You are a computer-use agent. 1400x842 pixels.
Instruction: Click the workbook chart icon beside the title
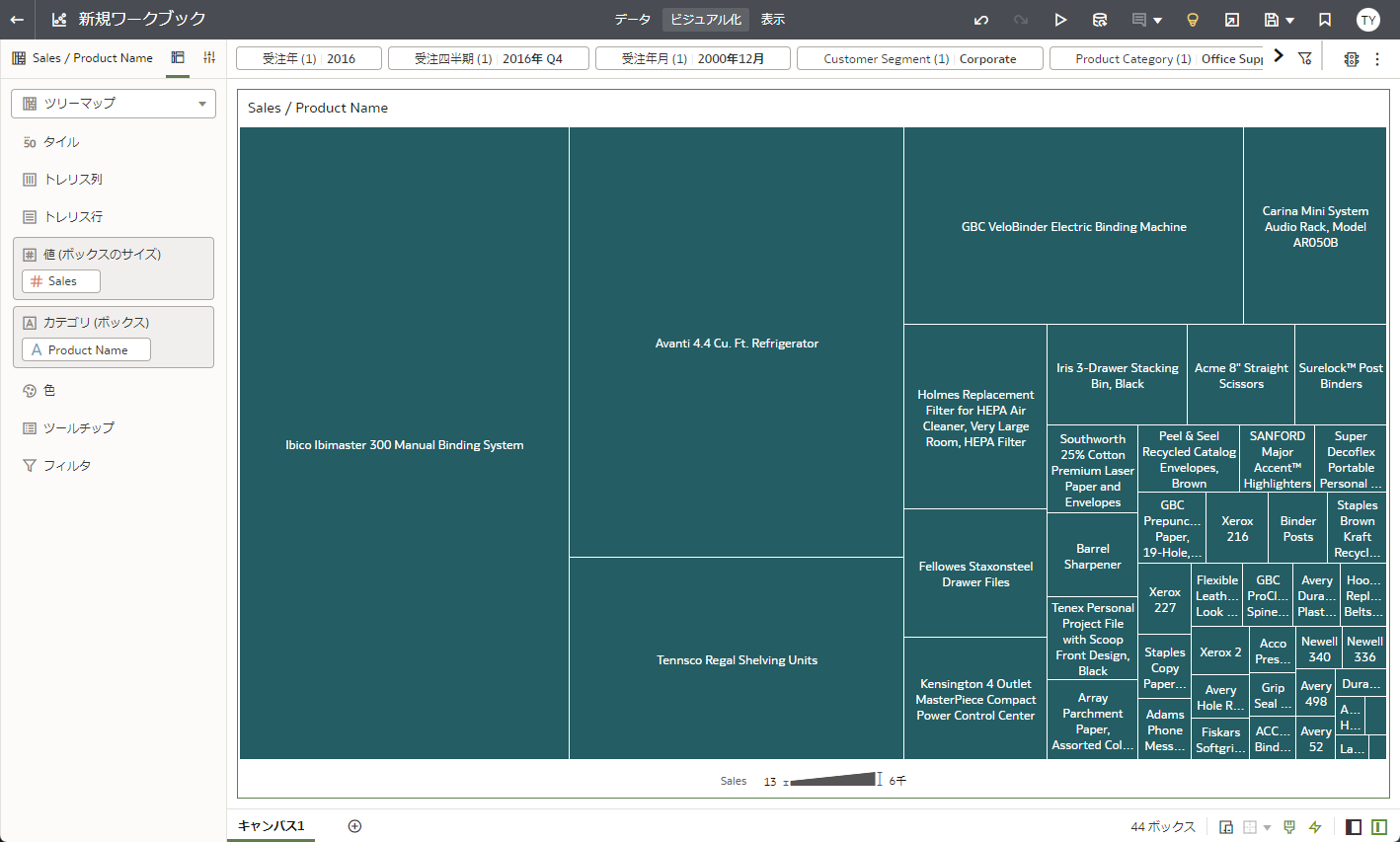(59, 20)
